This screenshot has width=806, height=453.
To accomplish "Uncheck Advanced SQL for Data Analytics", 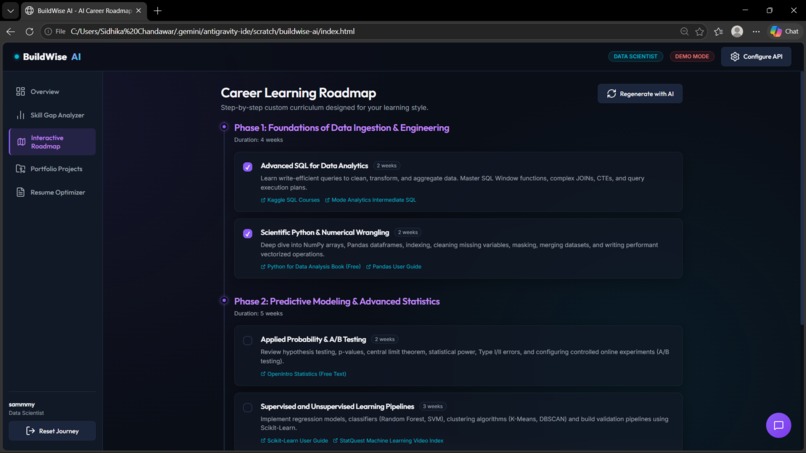I will tap(248, 167).
